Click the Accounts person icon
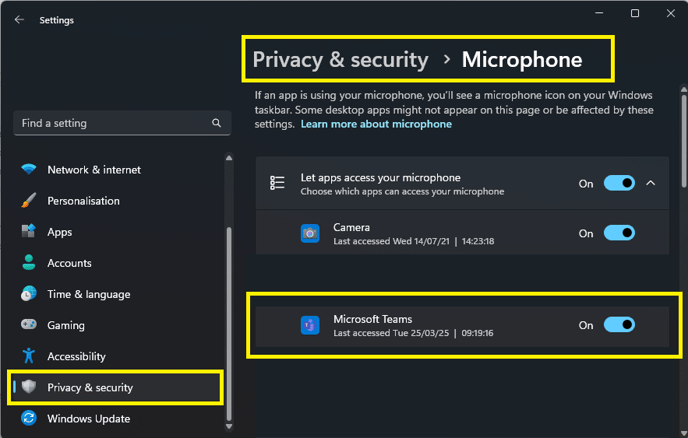688x438 pixels. (x=29, y=262)
